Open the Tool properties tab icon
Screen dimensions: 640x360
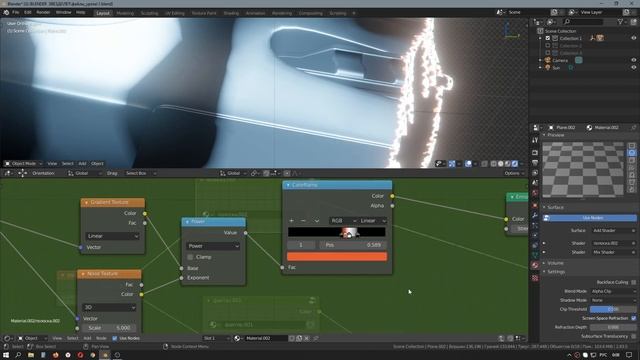tap(535, 140)
